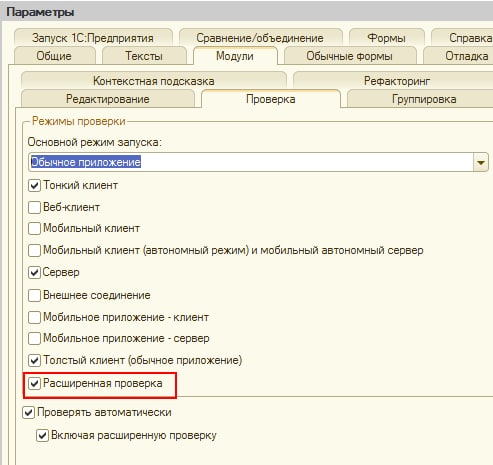
Task: Click the Режимы проверки group label
Action: coord(79,121)
